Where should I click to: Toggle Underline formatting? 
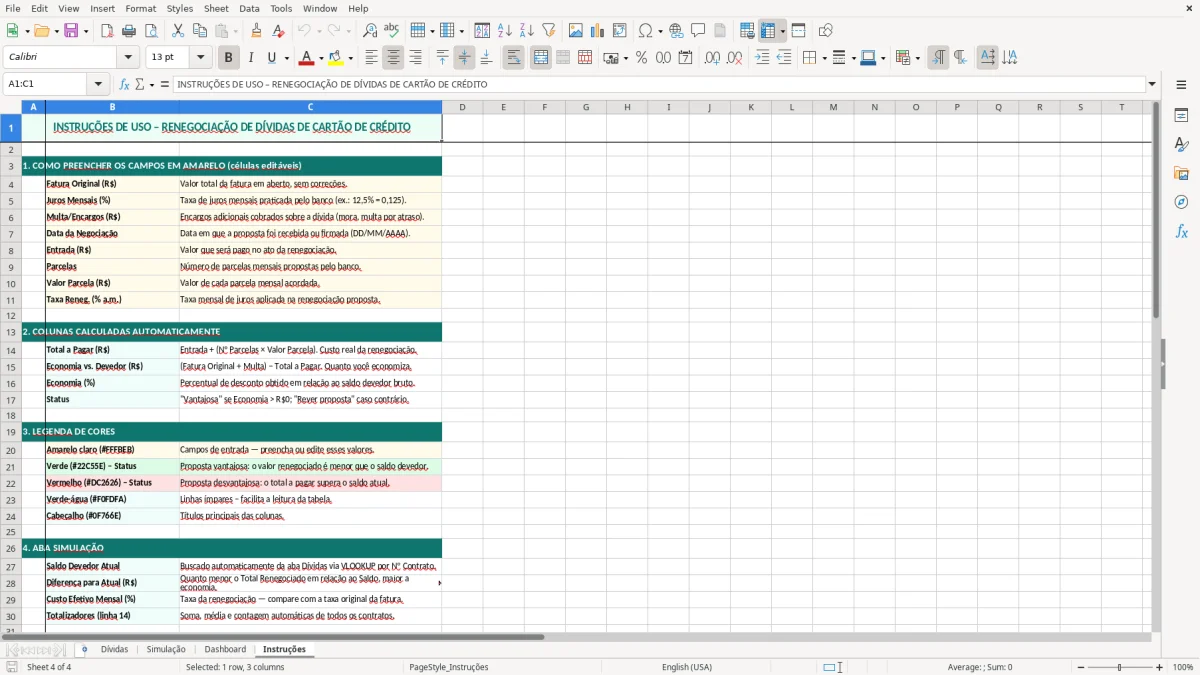click(271, 58)
